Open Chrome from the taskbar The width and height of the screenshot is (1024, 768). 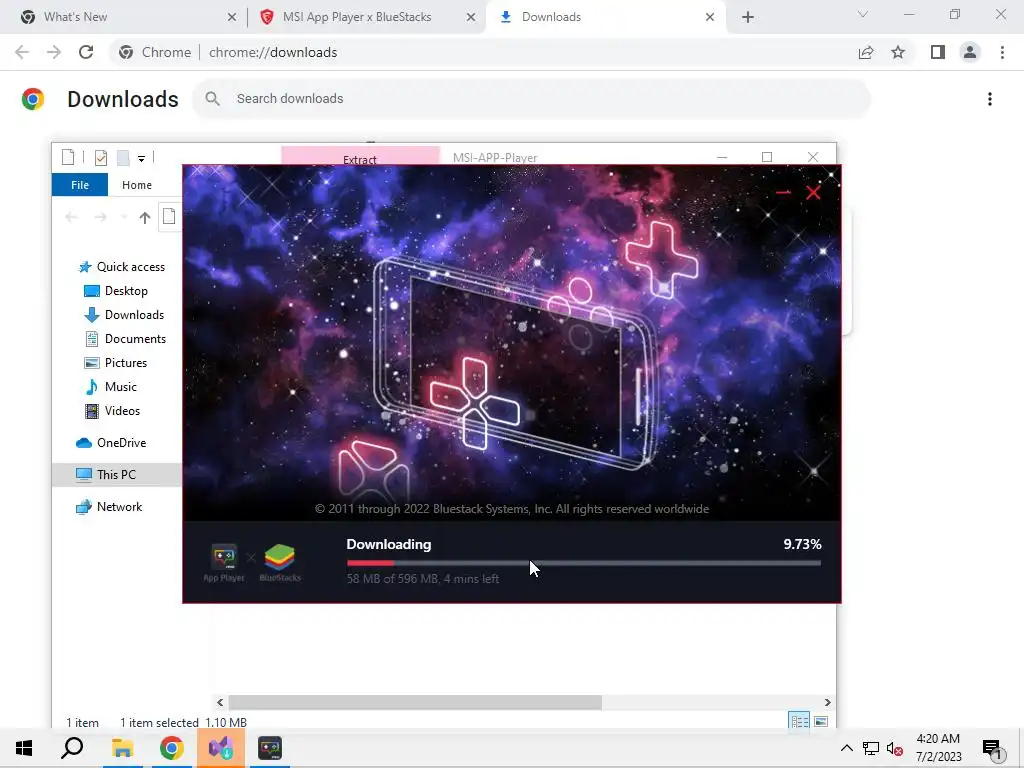point(172,748)
